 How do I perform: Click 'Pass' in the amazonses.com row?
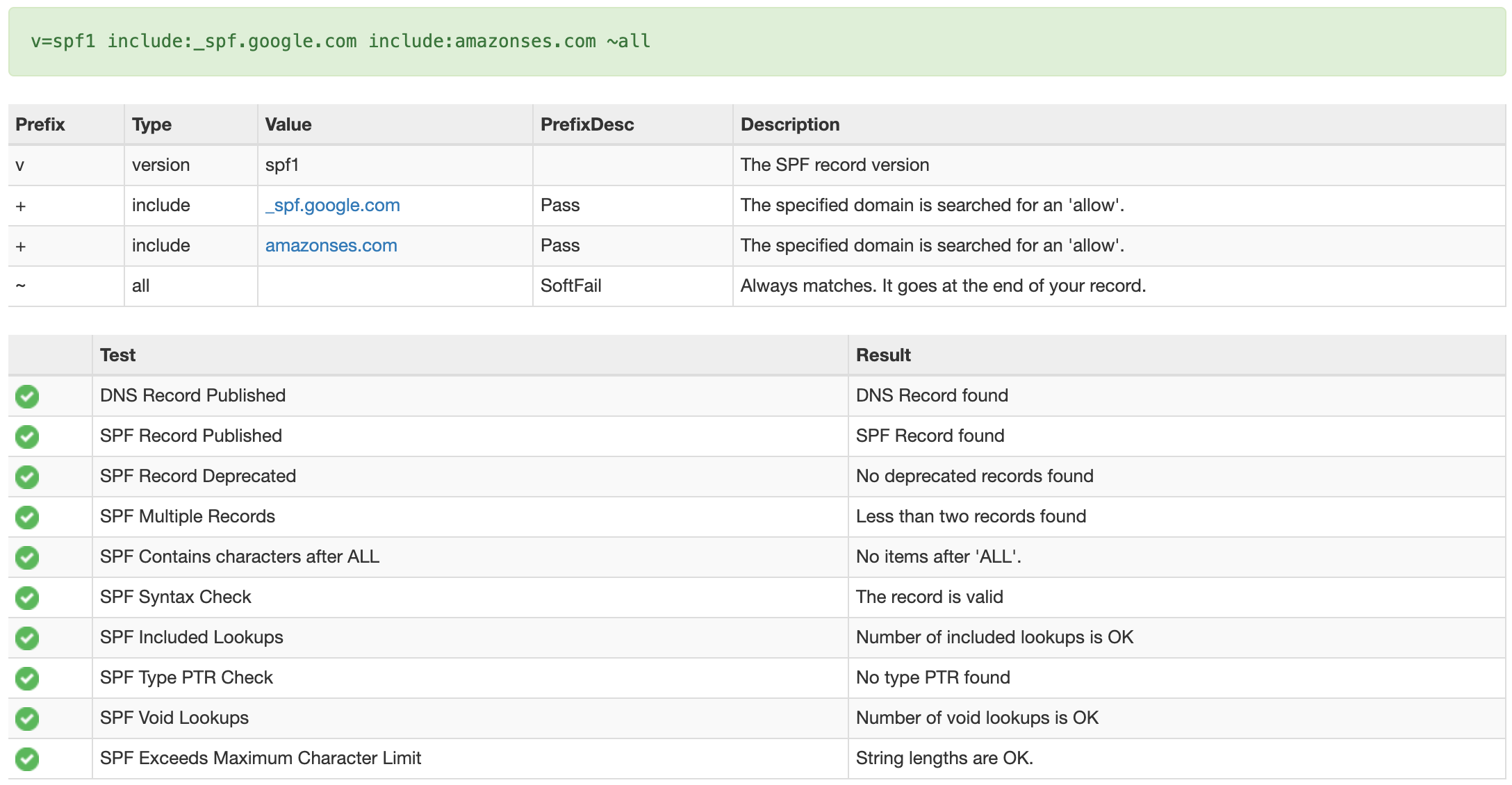(560, 245)
